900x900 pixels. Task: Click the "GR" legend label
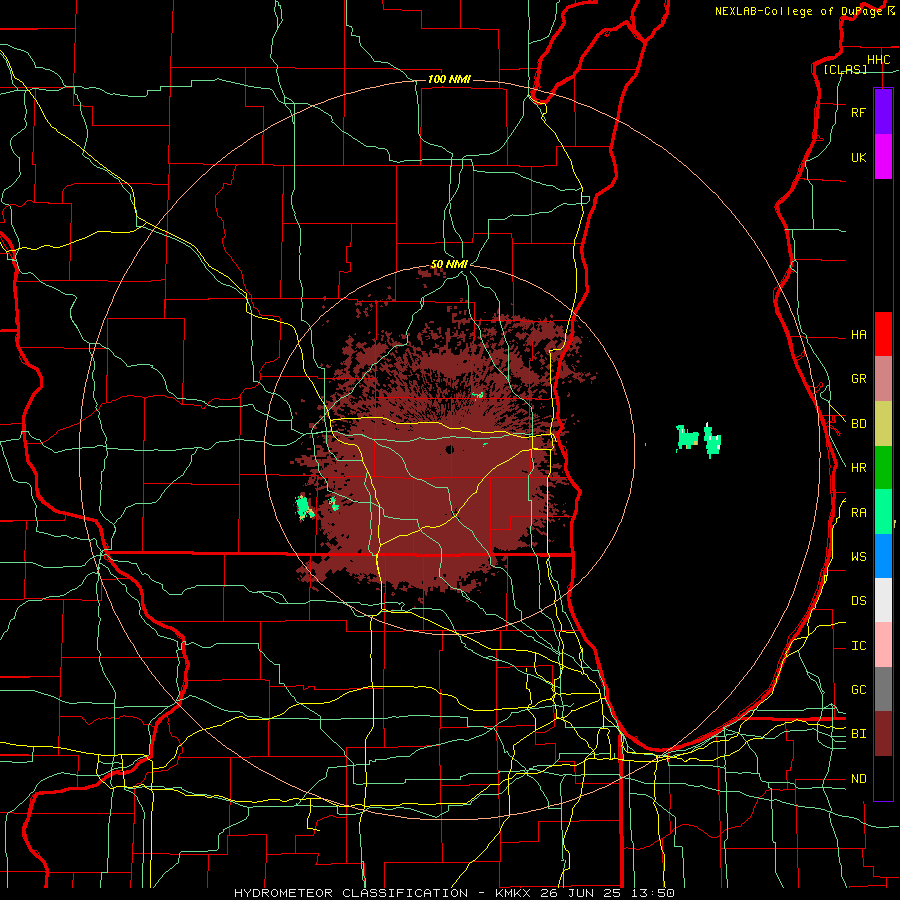tap(858, 379)
